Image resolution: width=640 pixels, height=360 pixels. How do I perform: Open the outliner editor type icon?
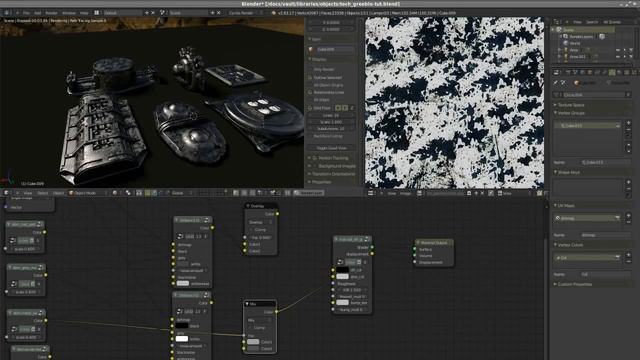(x=557, y=22)
